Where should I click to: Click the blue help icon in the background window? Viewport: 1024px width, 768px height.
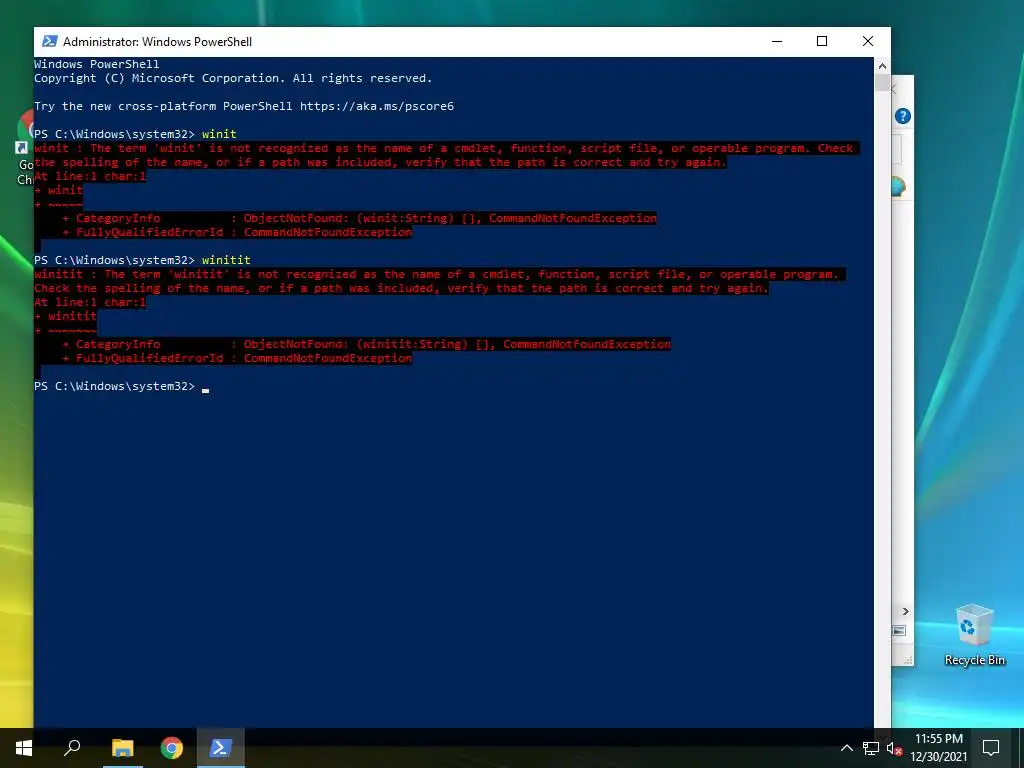point(903,116)
